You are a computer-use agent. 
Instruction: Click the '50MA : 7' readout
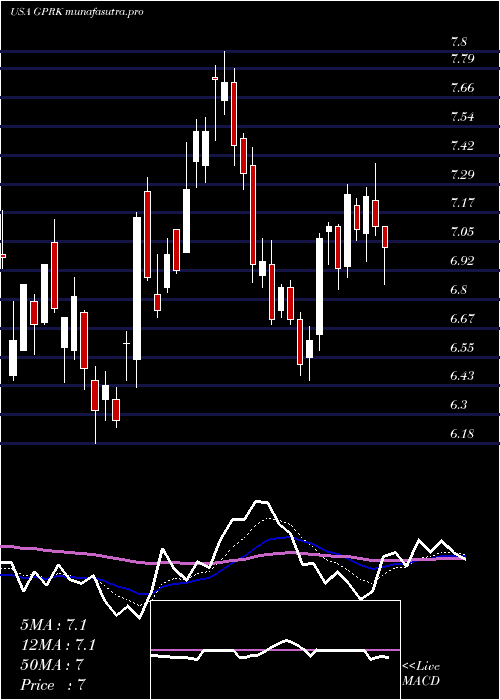52,665
